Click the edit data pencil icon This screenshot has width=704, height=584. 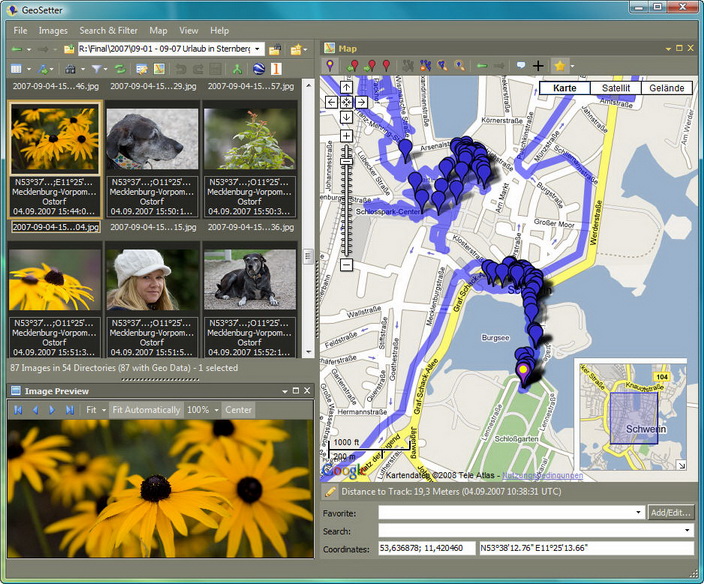point(142,69)
